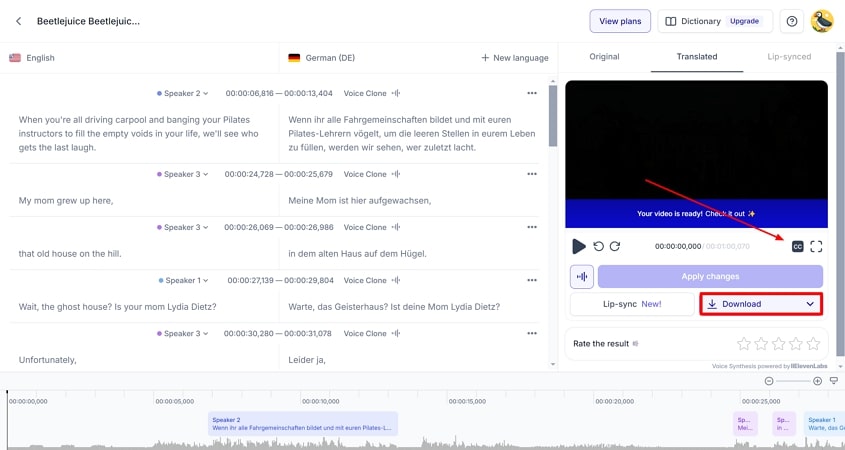Viewport: 845px width, 450px height.
Task: Toggle closed captions with CC icon
Action: 798,246
